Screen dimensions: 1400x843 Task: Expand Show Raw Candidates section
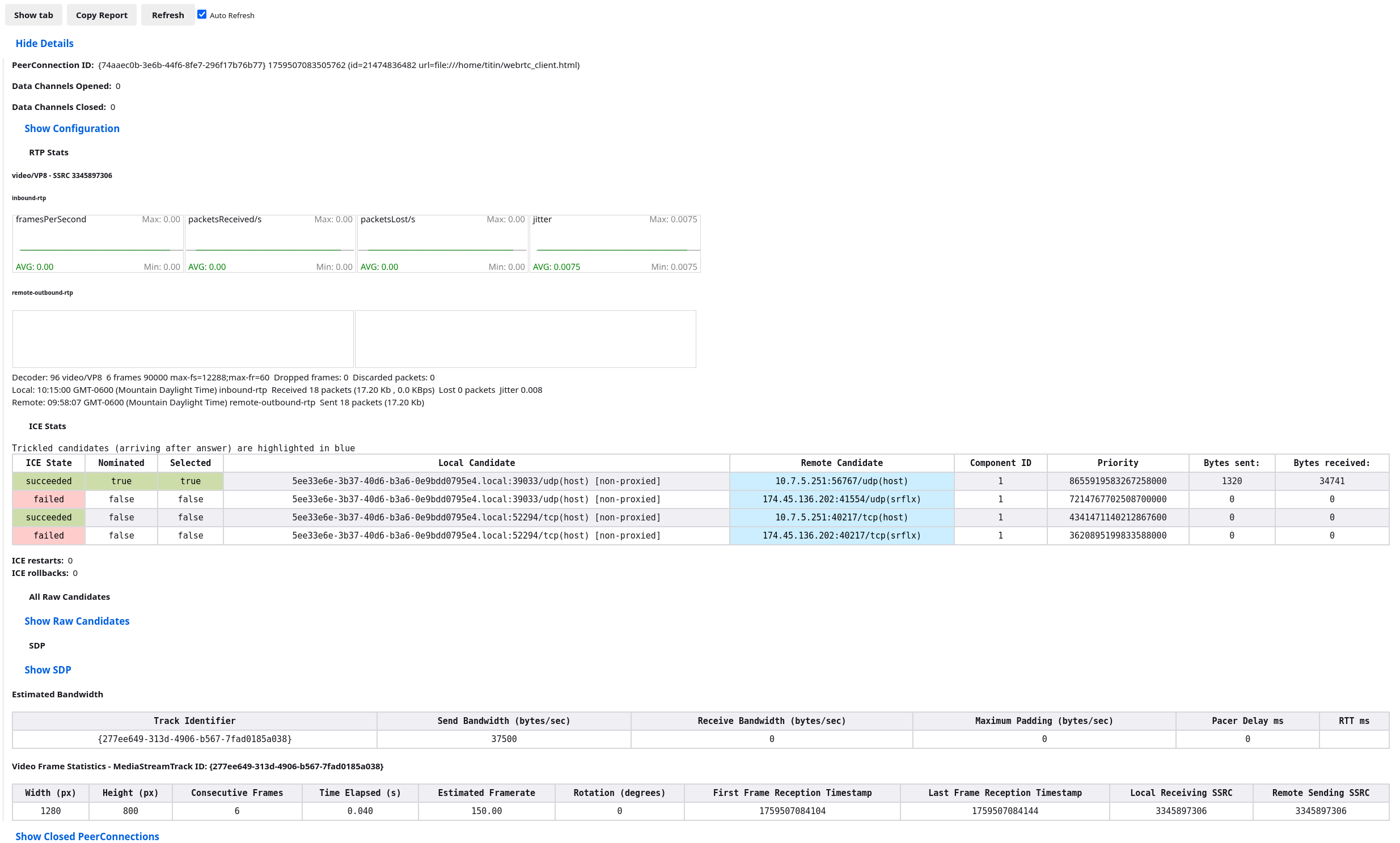(77, 621)
